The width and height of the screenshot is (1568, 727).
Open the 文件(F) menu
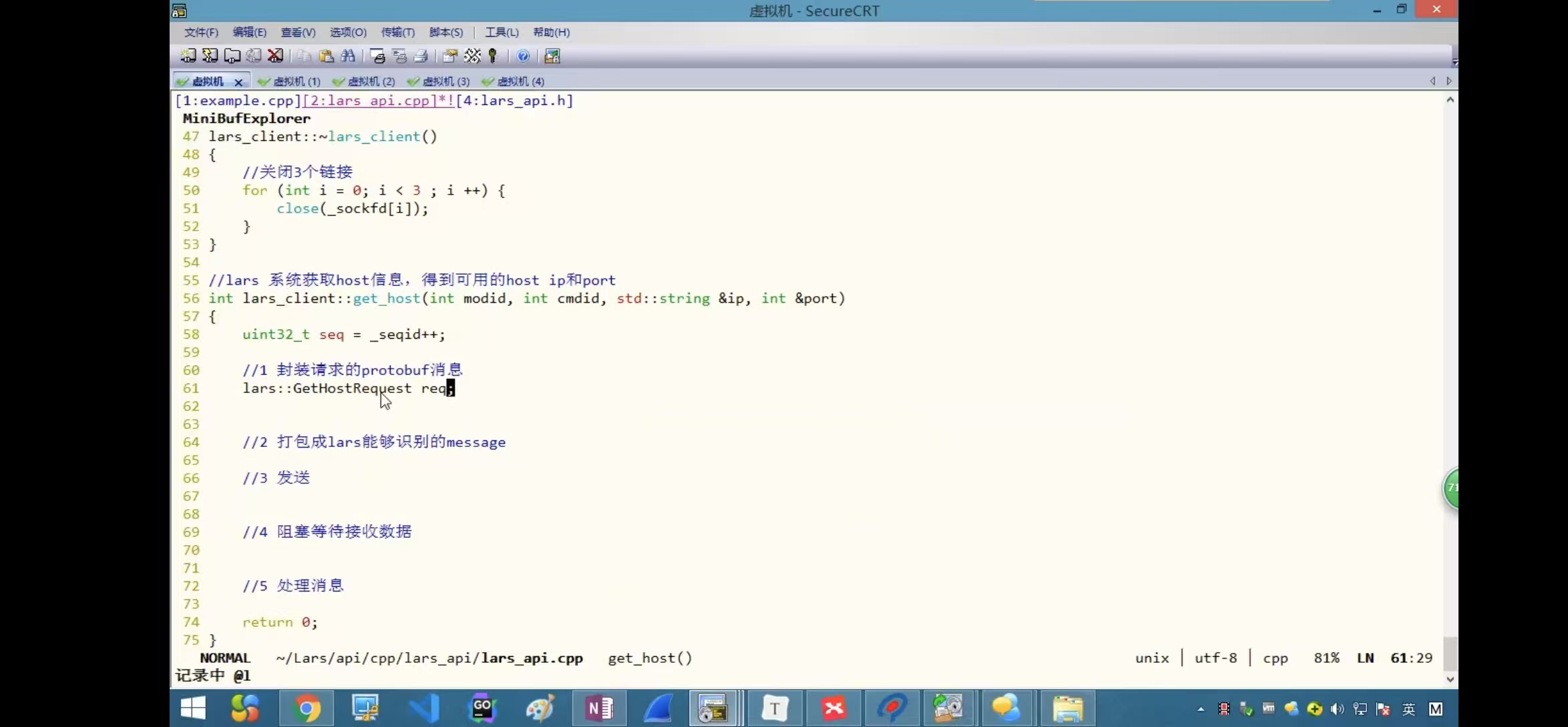pos(201,32)
